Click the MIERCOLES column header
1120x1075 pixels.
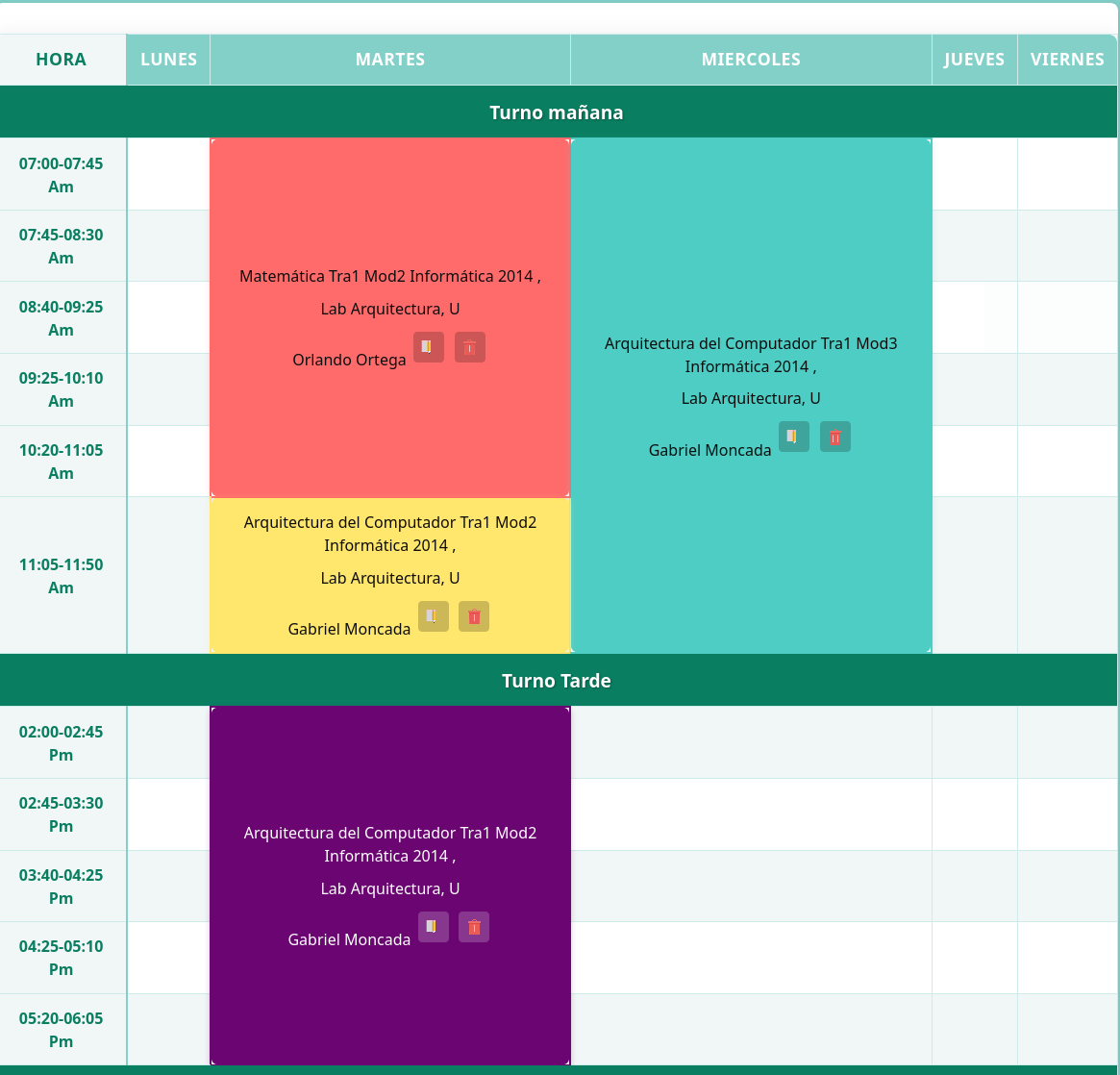751,60
